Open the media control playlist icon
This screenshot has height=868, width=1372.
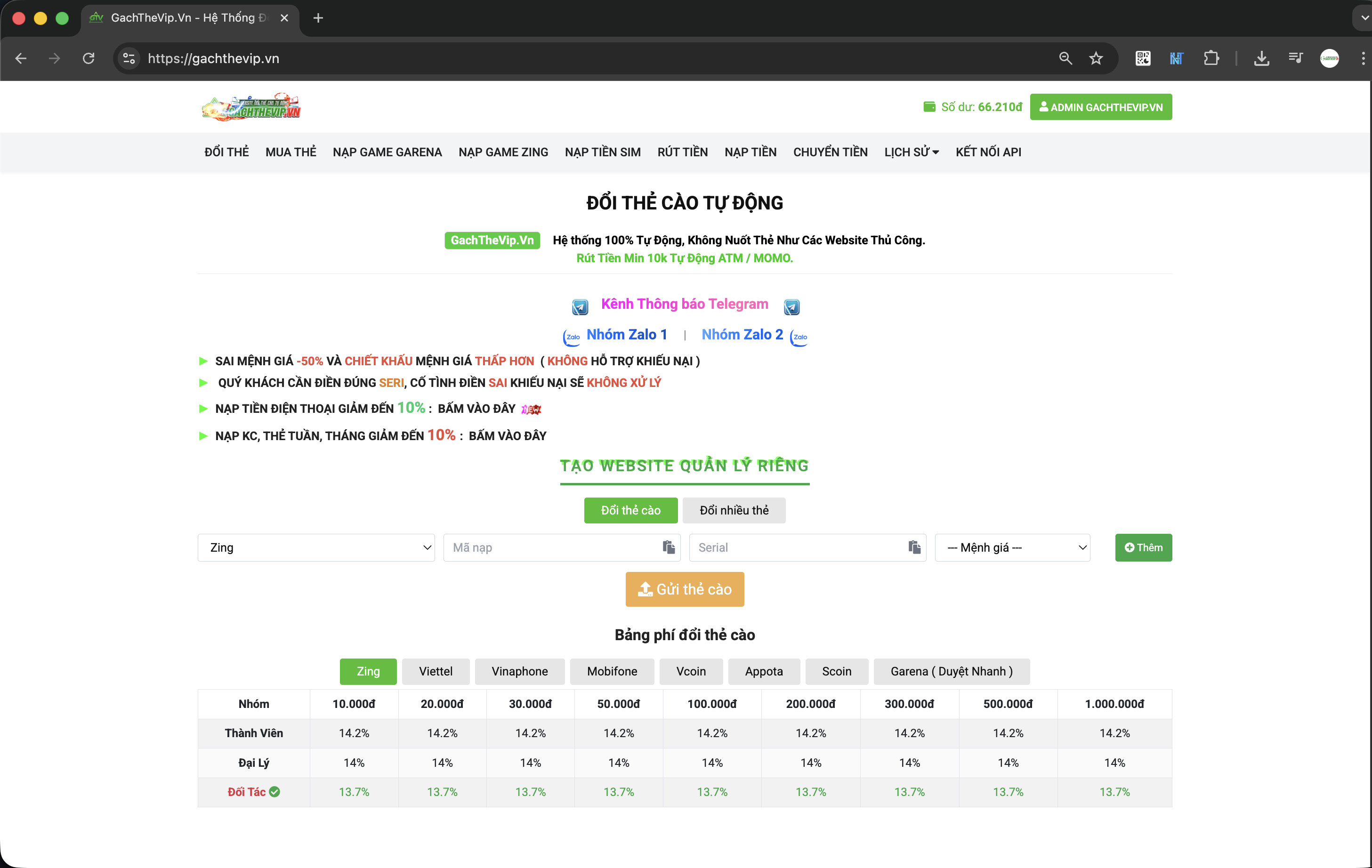click(x=1296, y=58)
